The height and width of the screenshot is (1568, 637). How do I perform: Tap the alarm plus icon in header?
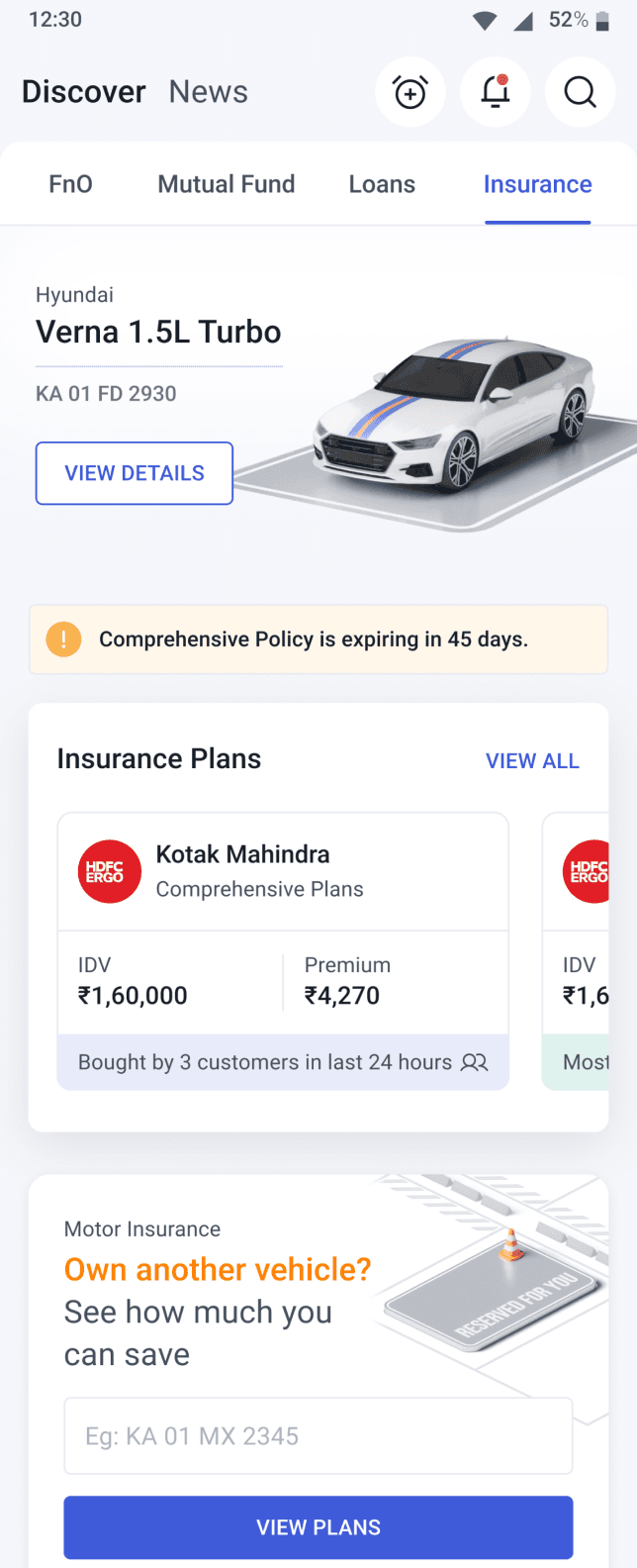coord(409,92)
